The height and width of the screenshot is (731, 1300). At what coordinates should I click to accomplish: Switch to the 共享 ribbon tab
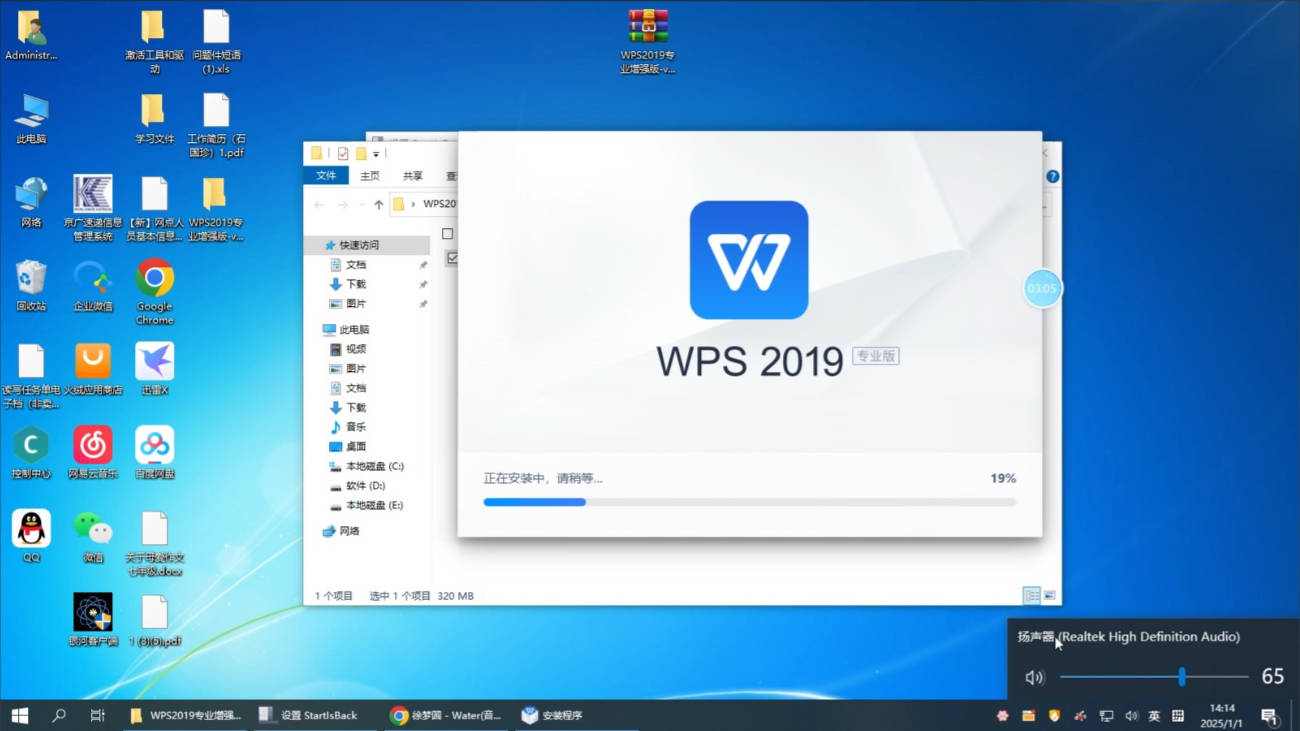click(x=411, y=175)
